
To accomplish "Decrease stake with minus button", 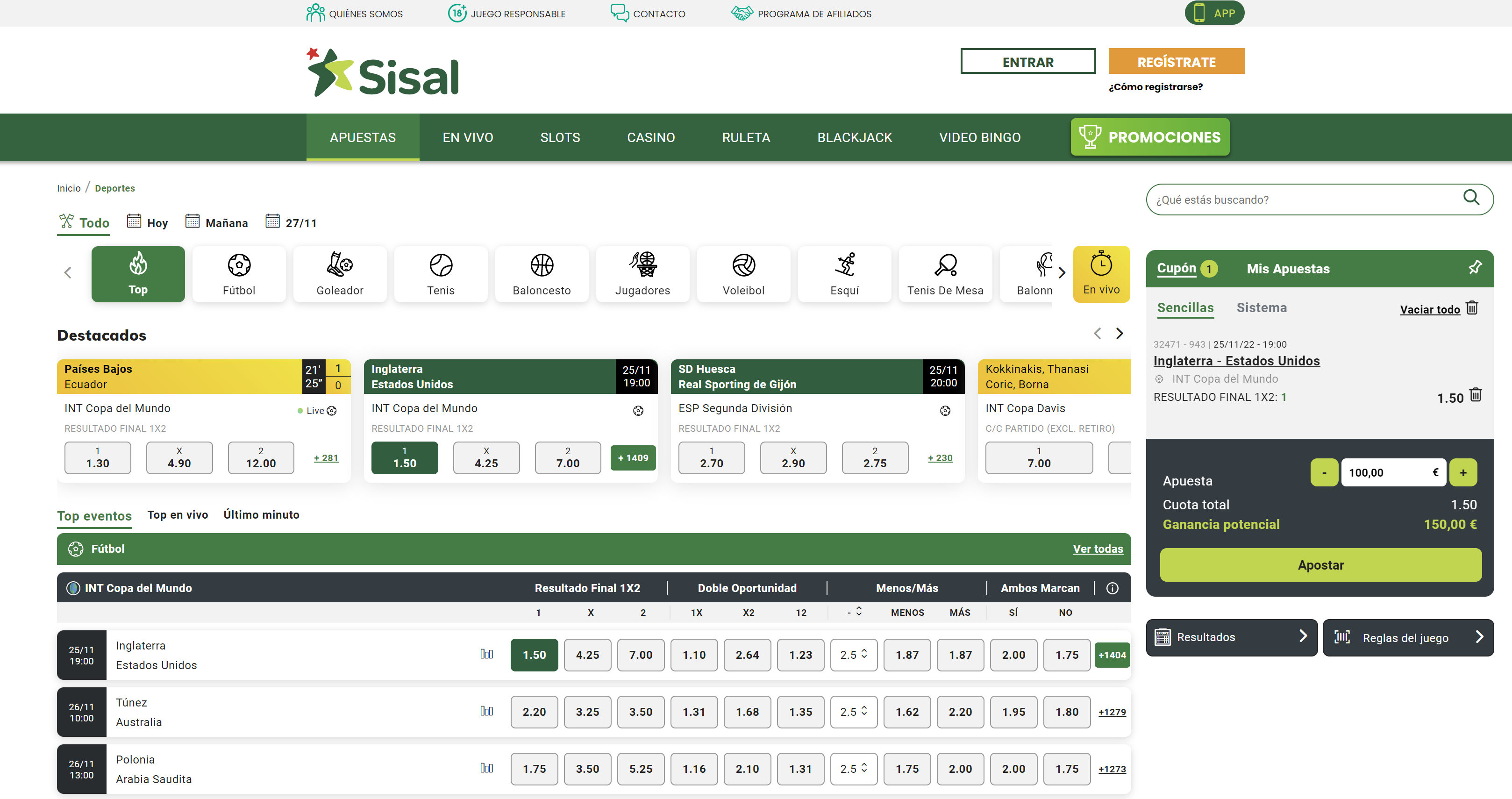I will pos(1324,472).
